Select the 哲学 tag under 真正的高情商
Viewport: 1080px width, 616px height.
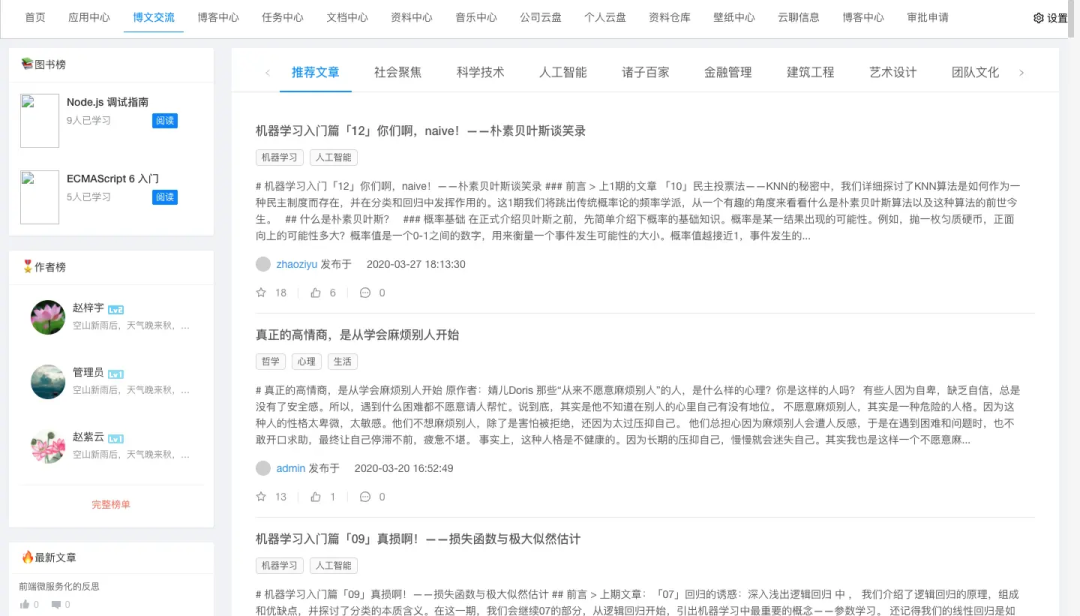click(x=270, y=362)
